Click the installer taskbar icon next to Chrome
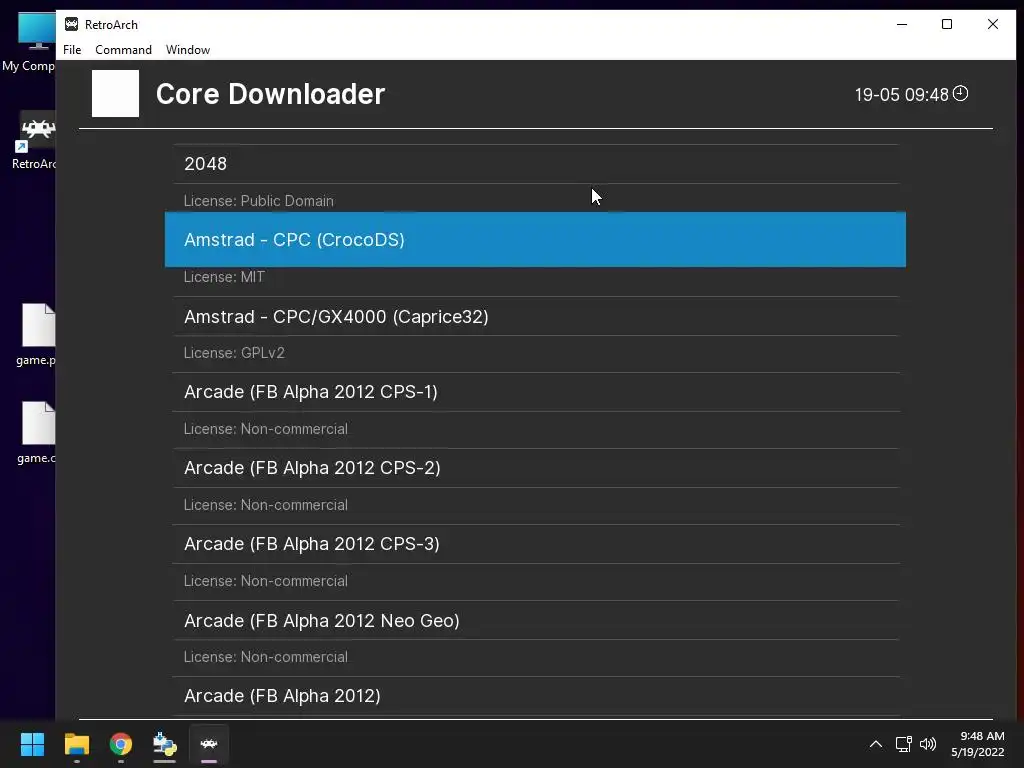Viewport: 1024px width, 768px height. click(165, 744)
